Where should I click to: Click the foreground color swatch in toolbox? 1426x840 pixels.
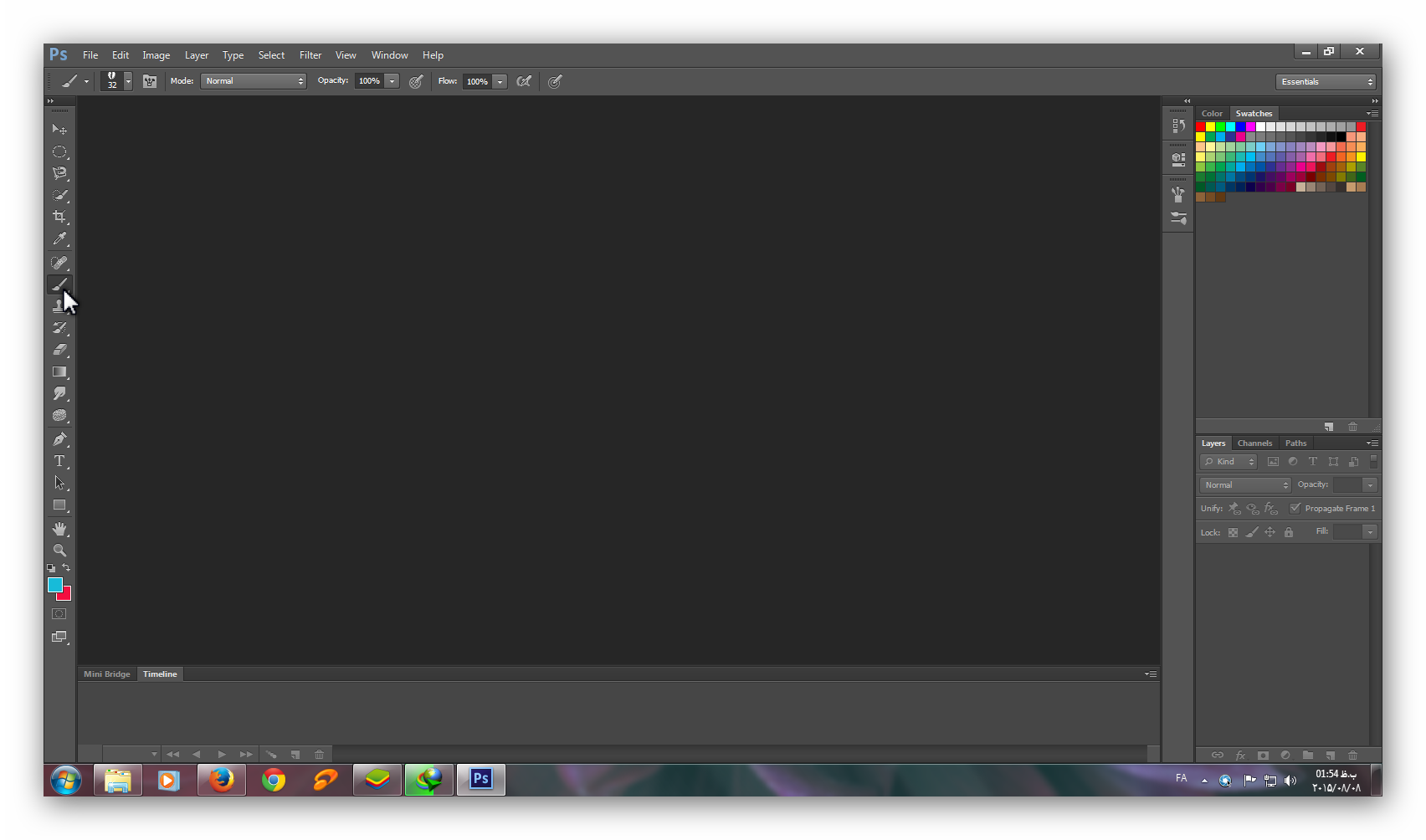point(54,584)
